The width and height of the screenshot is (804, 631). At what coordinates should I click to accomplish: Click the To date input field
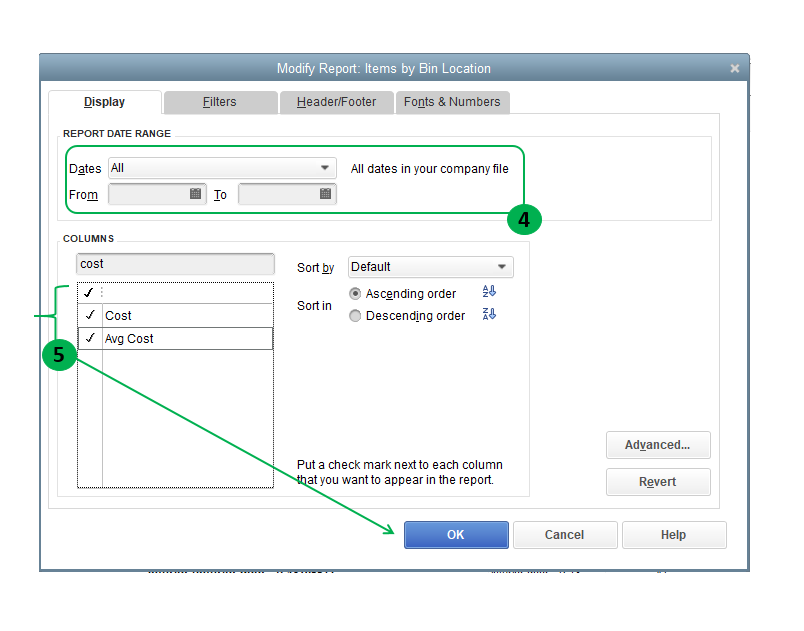click(x=287, y=194)
